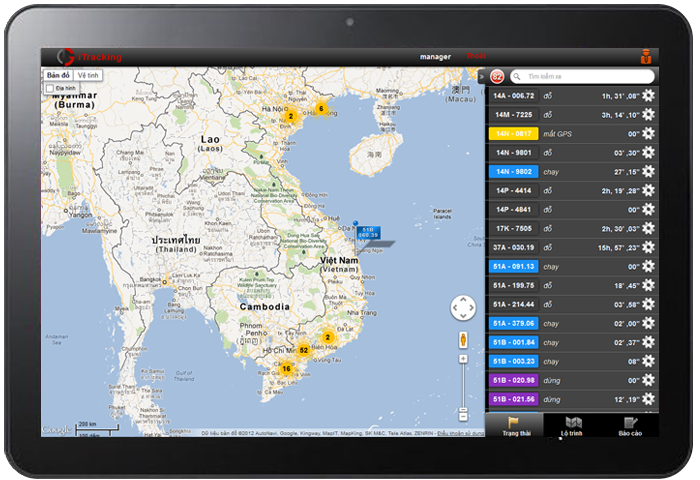The image size is (700, 480).
Task: Open settings gear for vehicle 51A - 214.44
Action: click(648, 305)
